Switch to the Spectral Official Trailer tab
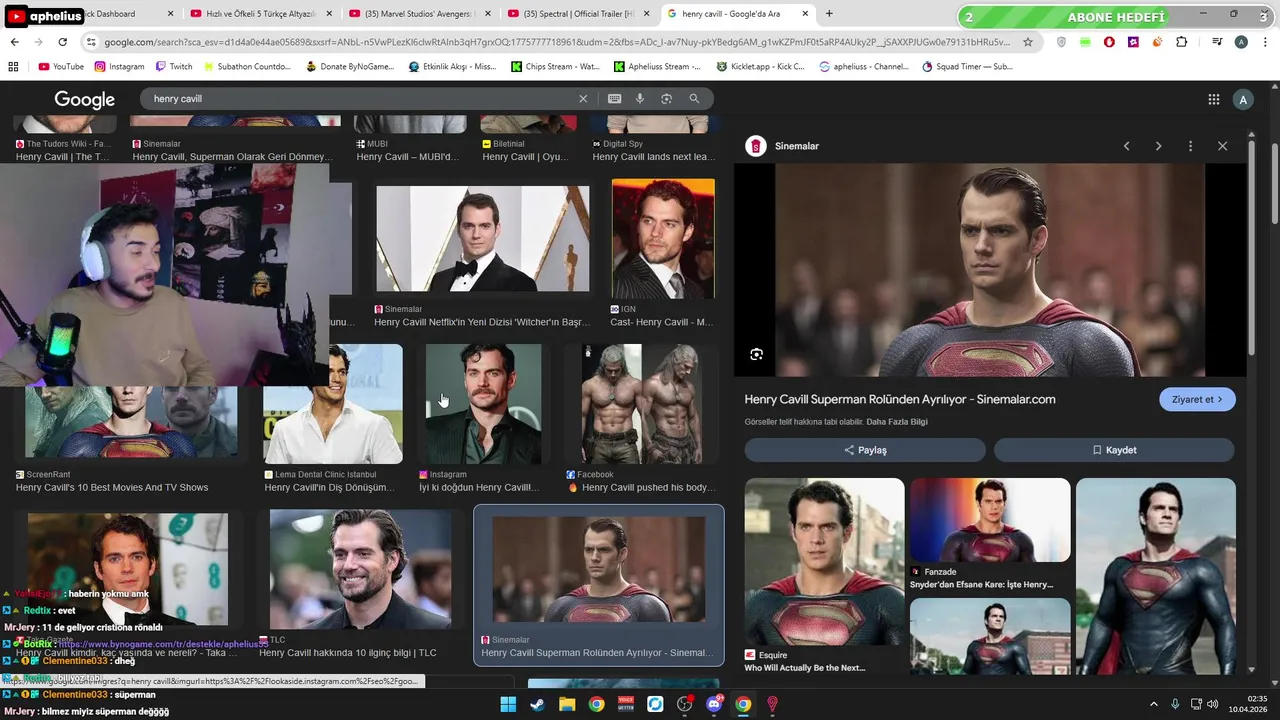The image size is (1280, 720). [x=580, y=14]
